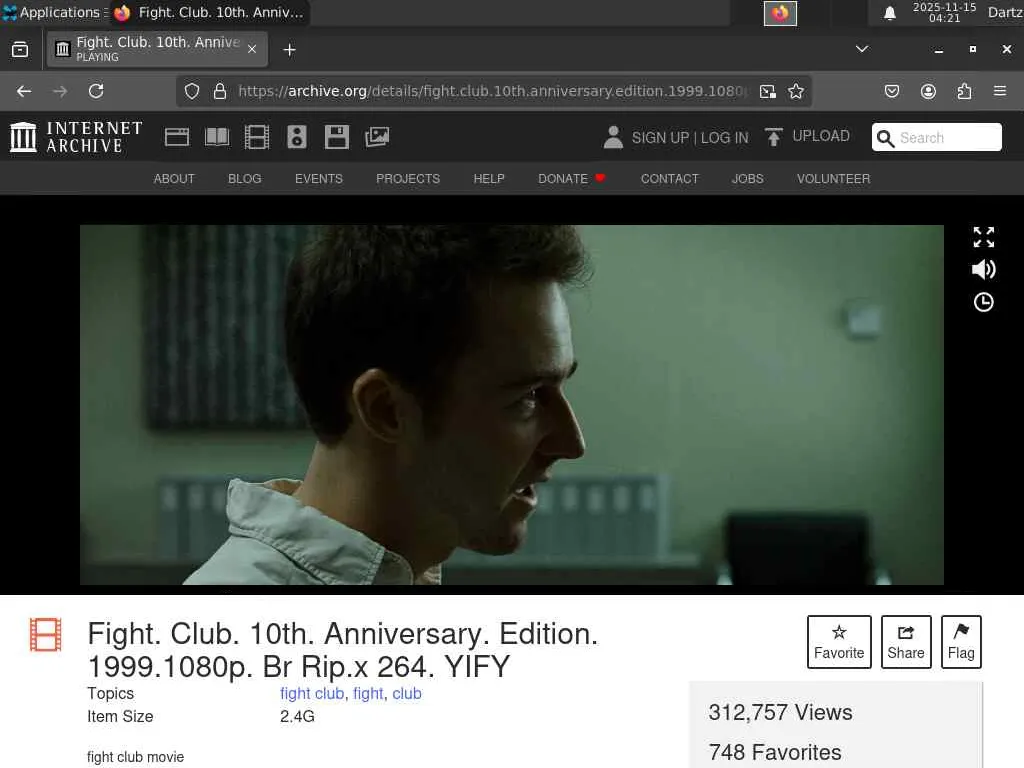
Task: Click the address bar URL
Action: tap(491, 91)
